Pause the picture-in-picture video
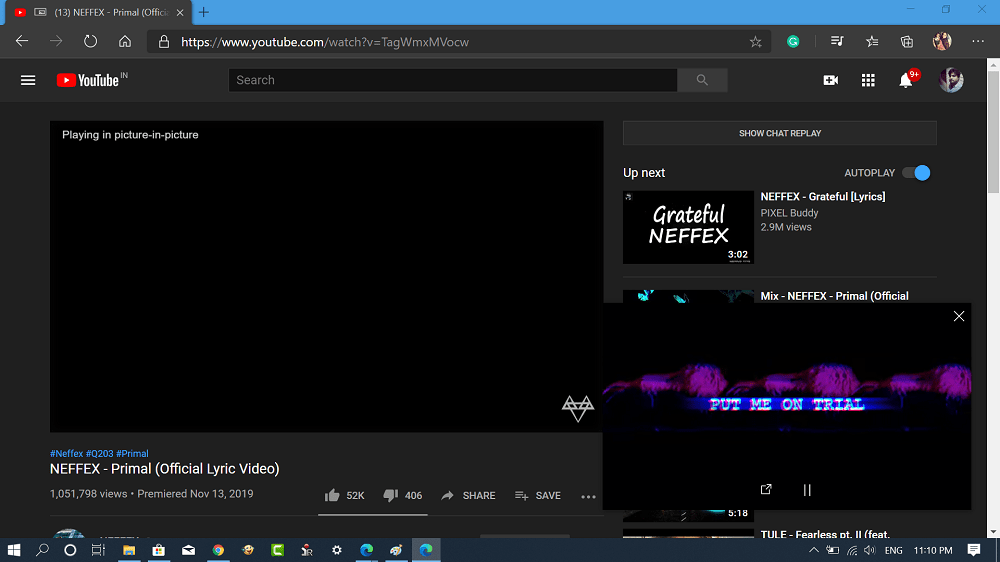Image resolution: width=1000 pixels, height=562 pixels. (x=807, y=490)
